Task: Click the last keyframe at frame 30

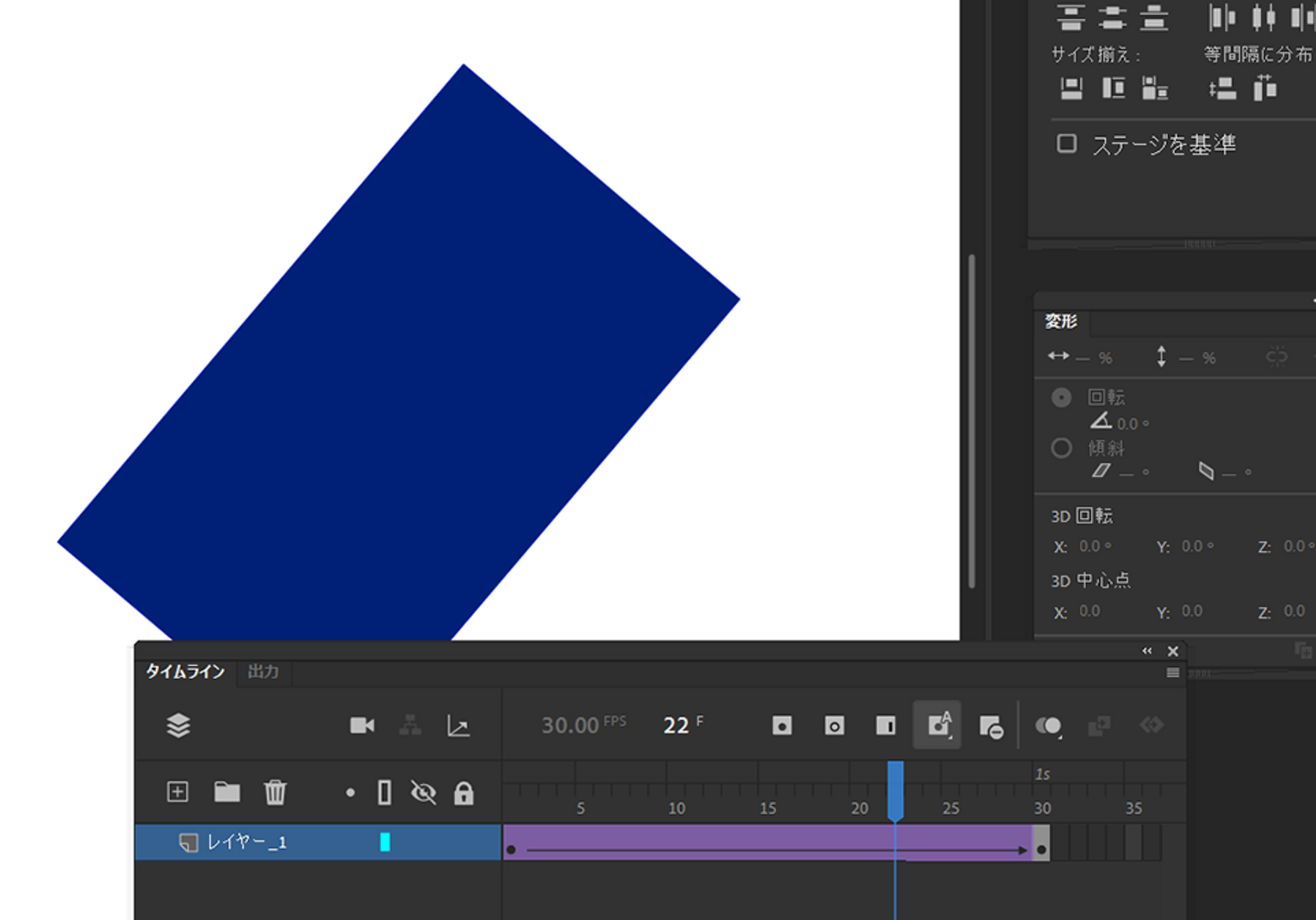Action: (1041, 851)
